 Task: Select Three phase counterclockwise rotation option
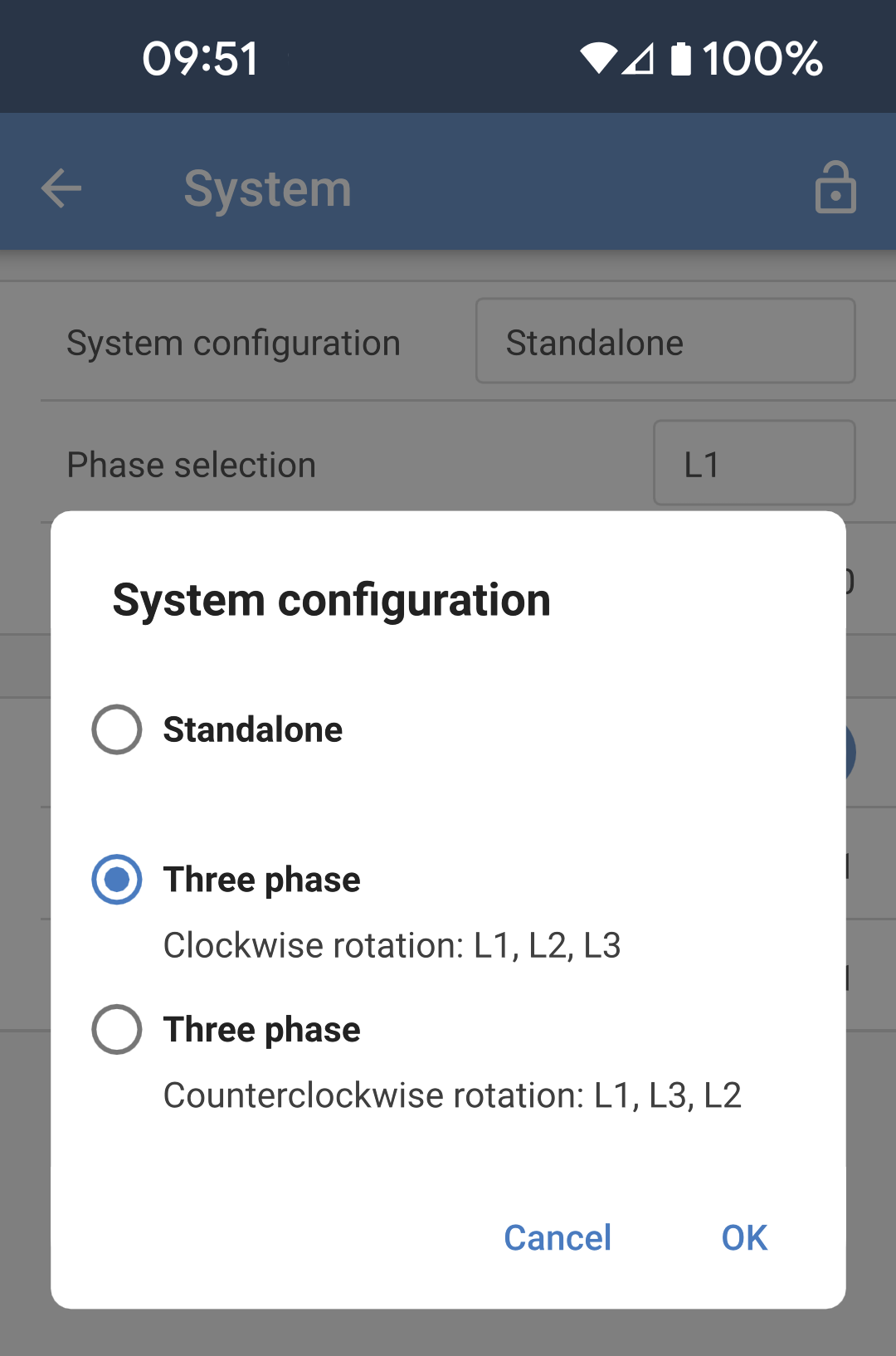pos(116,1029)
